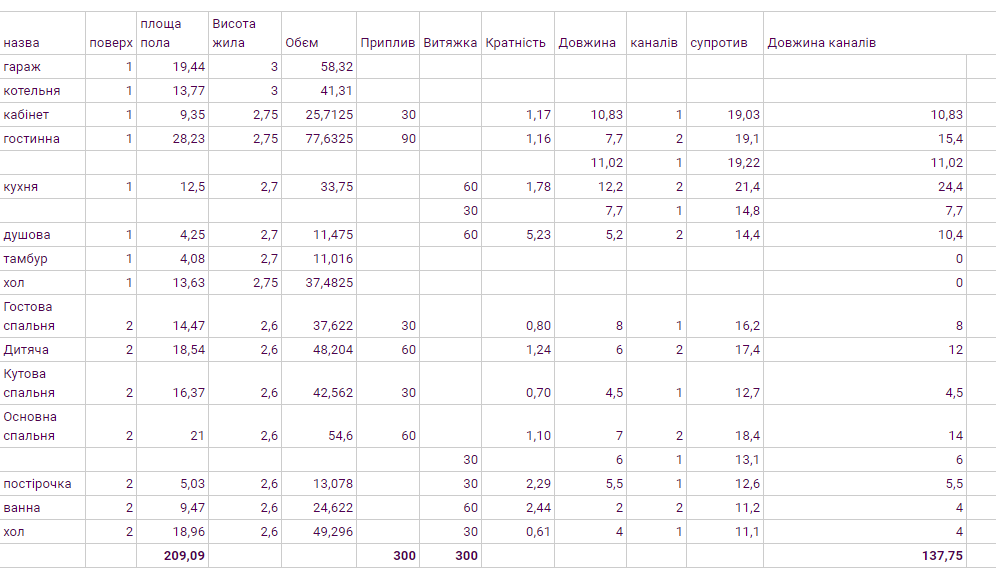Click the 'кухня' name cell

coord(43,187)
